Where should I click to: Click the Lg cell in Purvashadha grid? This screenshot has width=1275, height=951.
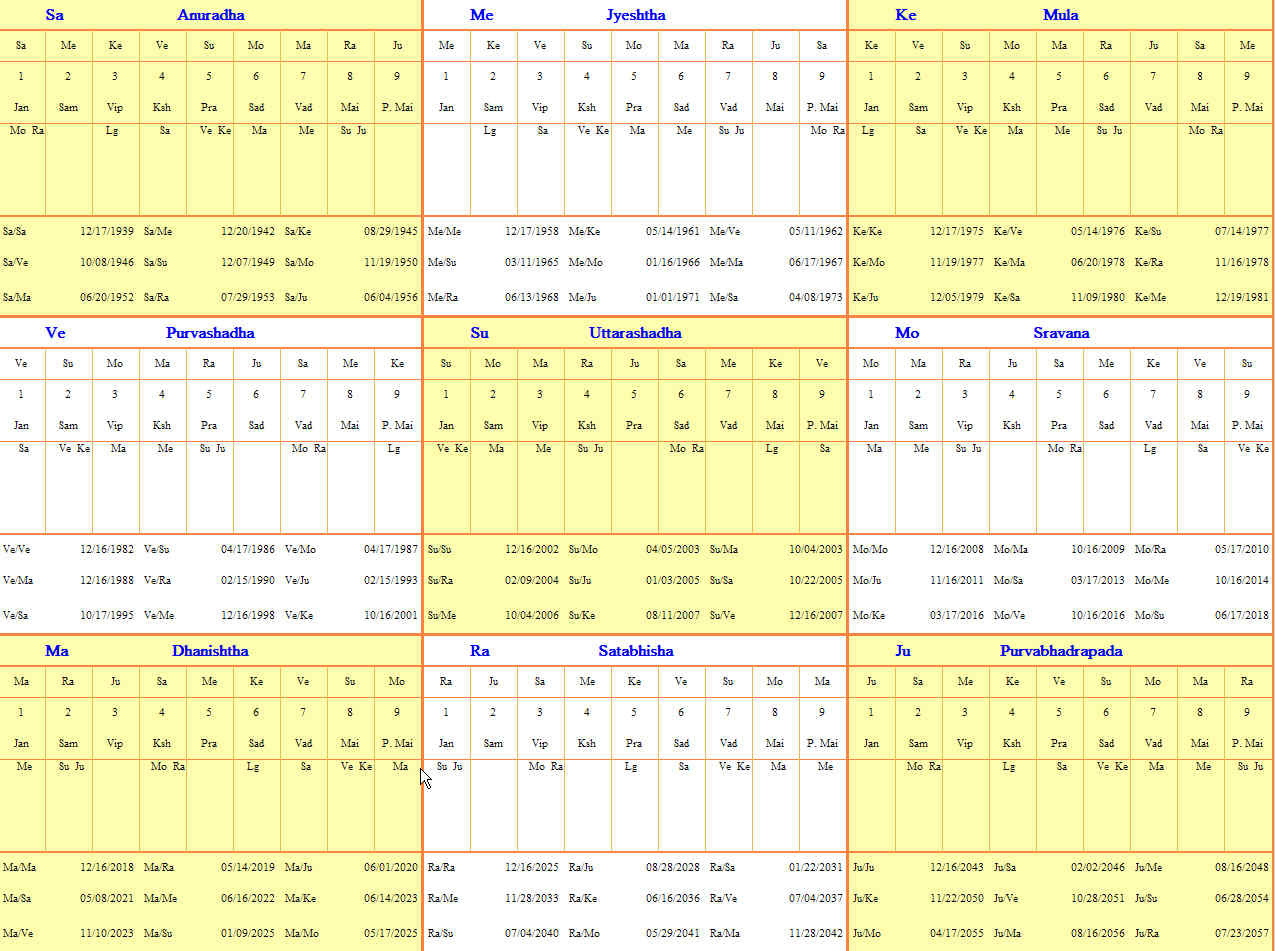click(x=395, y=448)
